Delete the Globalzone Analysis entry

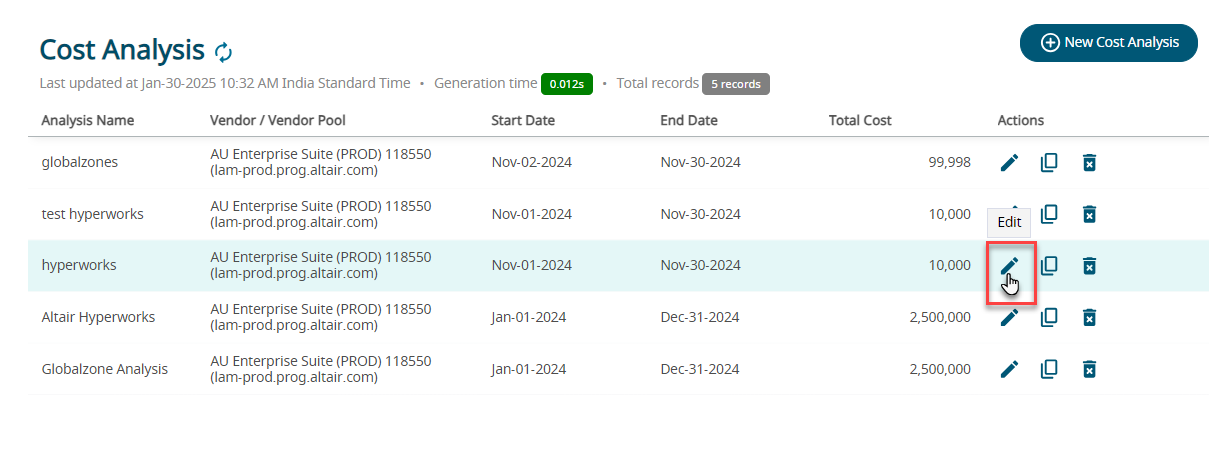pyautogui.click(x=1089, y=369)
